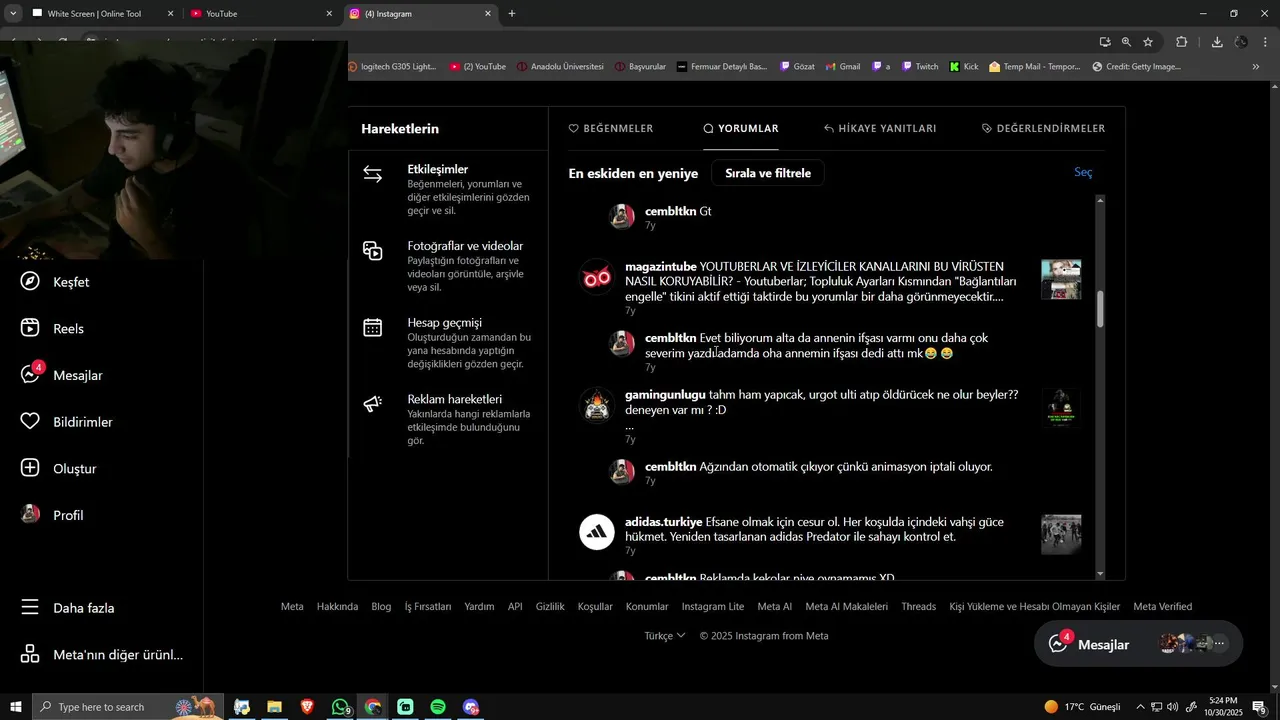Open the sidebar Mesajlar inbox

[62, 375]
